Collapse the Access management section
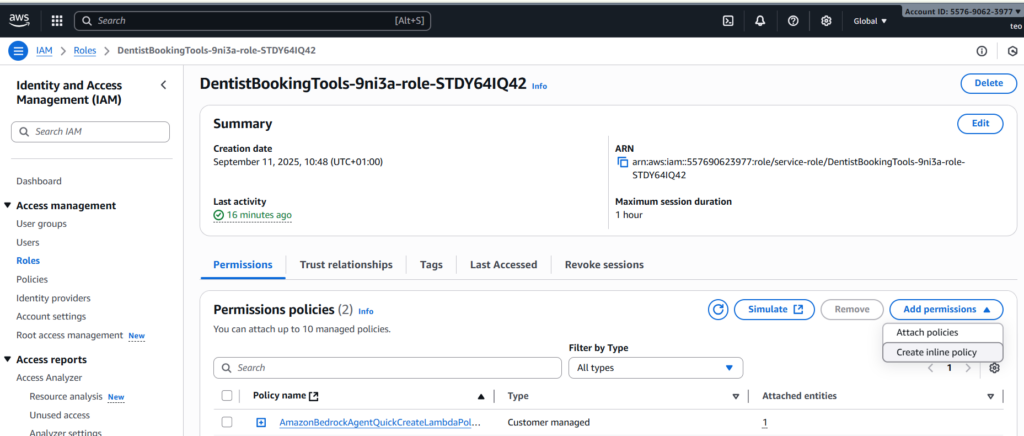Viewport: 1024px width, 436px height. point(8,206)
